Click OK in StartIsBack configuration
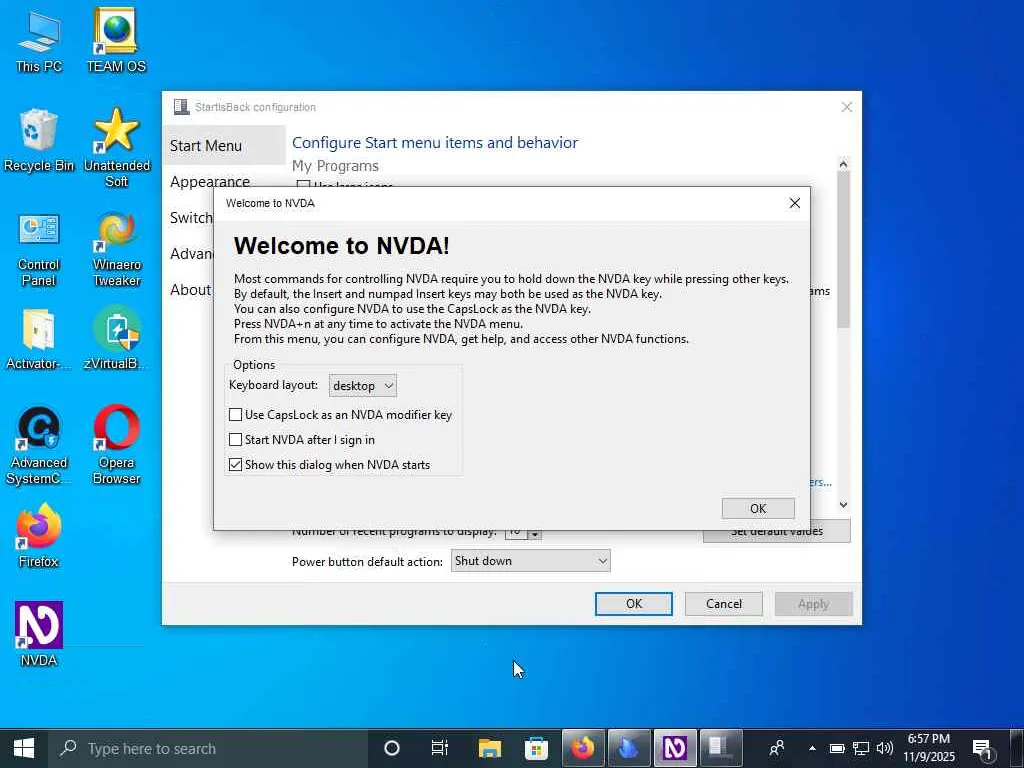Image resolution: width=1024 pixels, height=768 pixels. [x=633, y=604]
